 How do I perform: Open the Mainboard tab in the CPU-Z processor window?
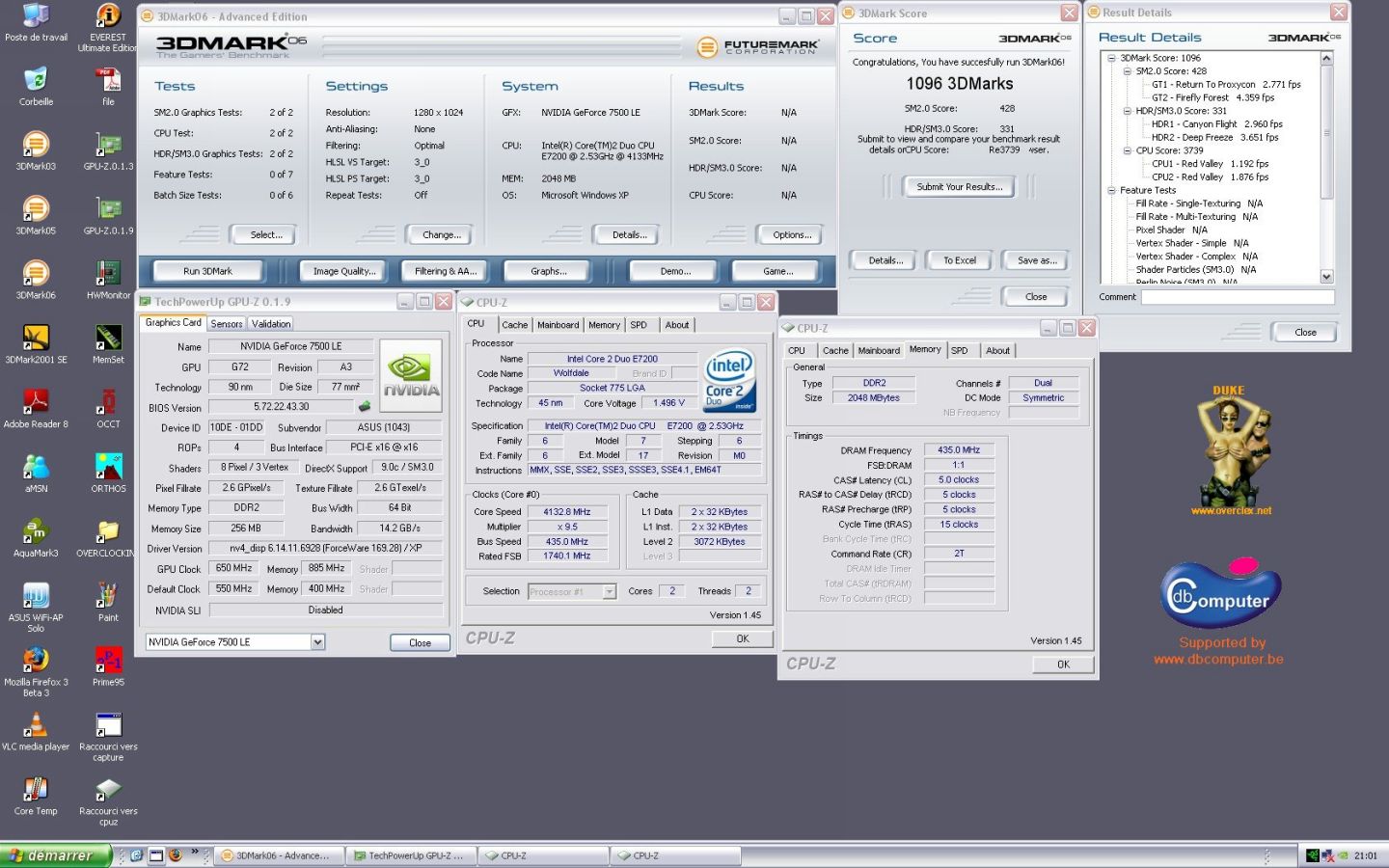[x=558, y=325]
